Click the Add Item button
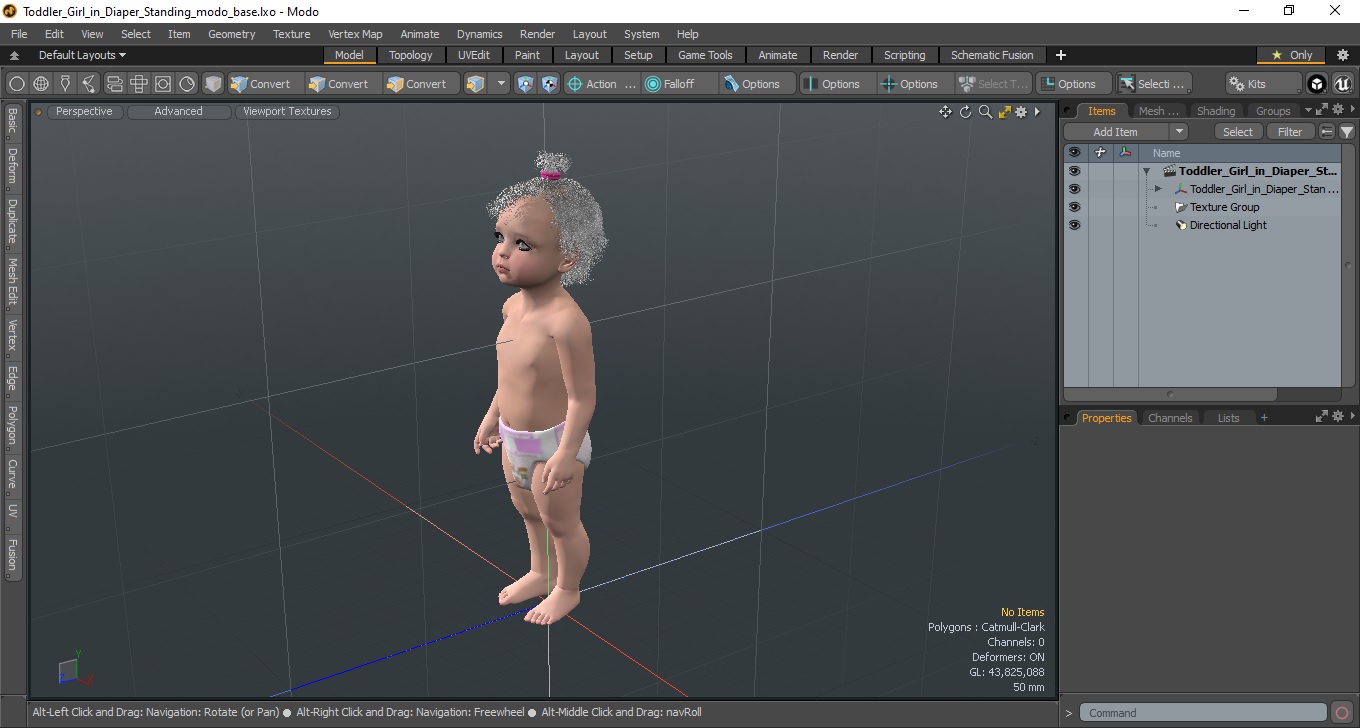 (x=1116, y=132)
